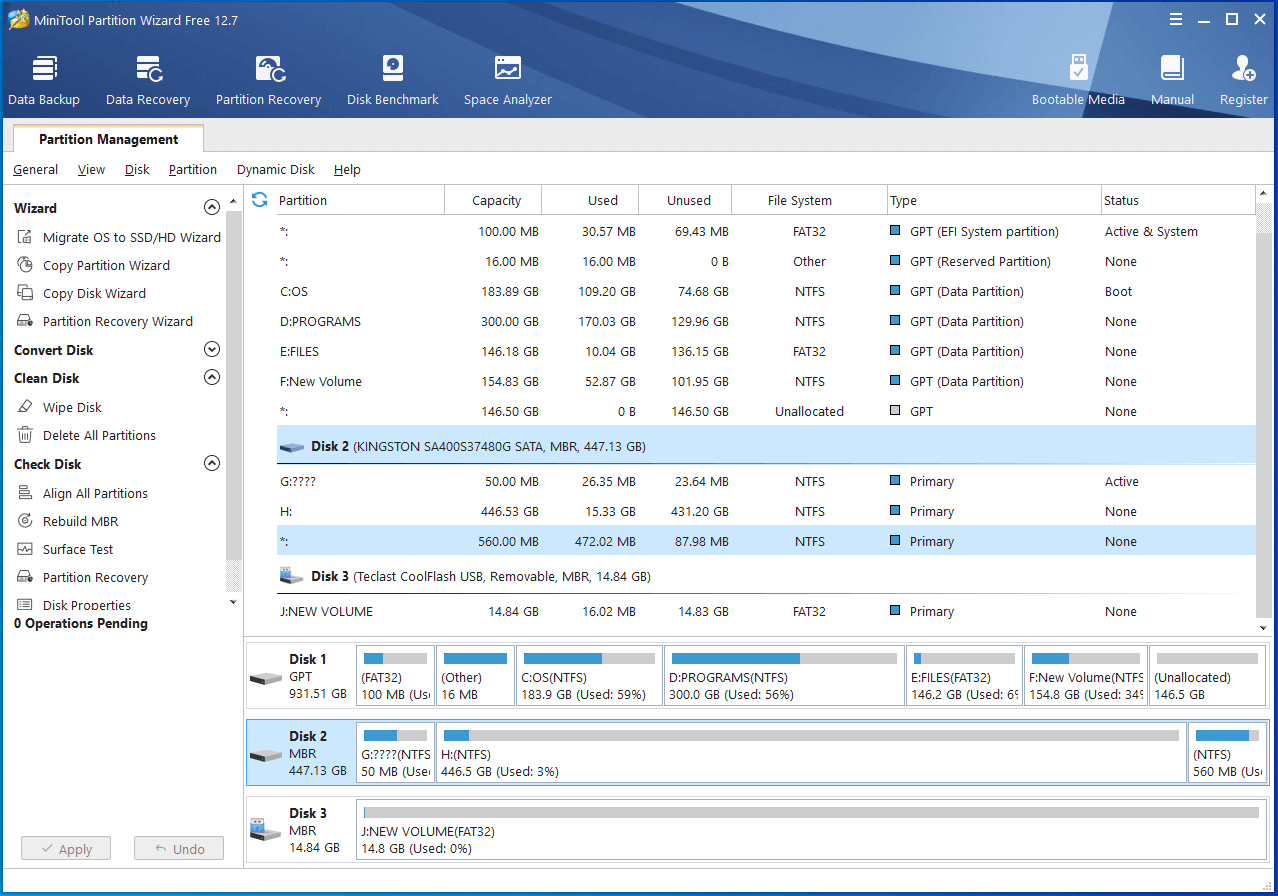The image size is (1278, 896).
Task: Select D:PROGRAMS(NTFS) block in disk map
Action: pos(784,676)
